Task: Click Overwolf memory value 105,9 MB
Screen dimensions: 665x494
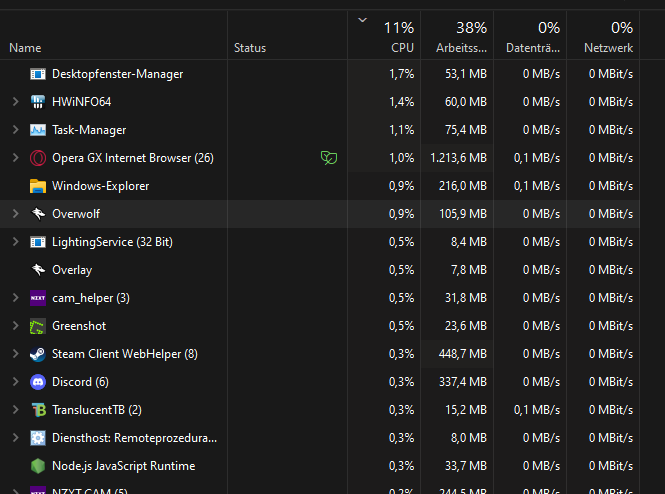Action: point(462,214)
